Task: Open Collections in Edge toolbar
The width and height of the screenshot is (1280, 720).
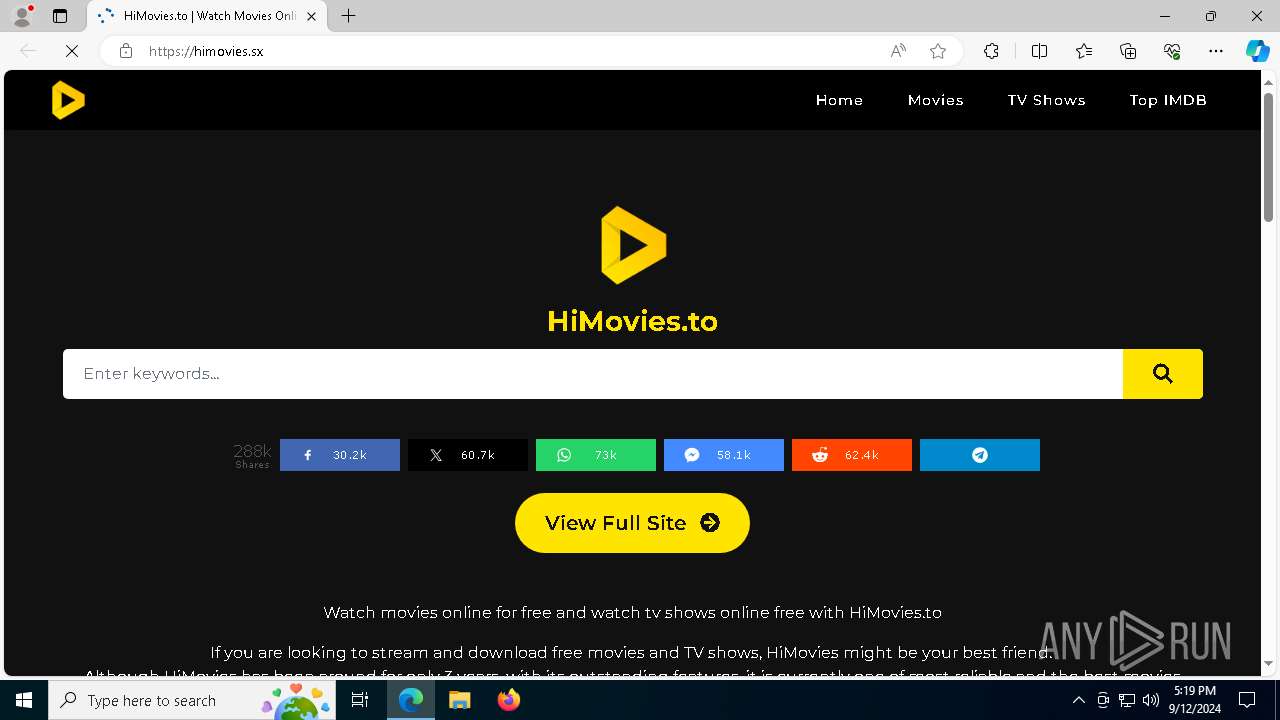Action: coord(1128,51)
